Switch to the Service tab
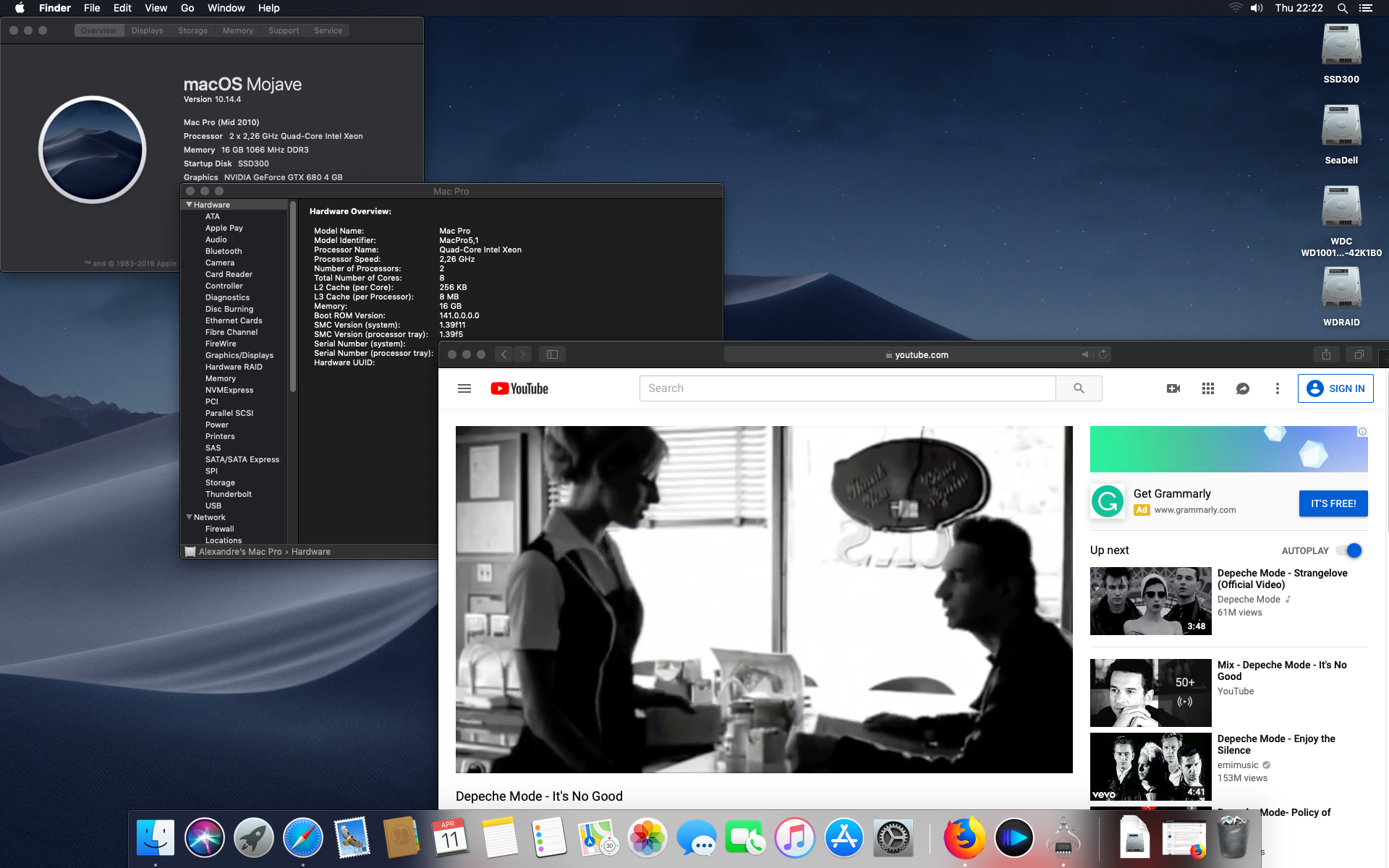The image size is (1389, 868). click(328, 30)
